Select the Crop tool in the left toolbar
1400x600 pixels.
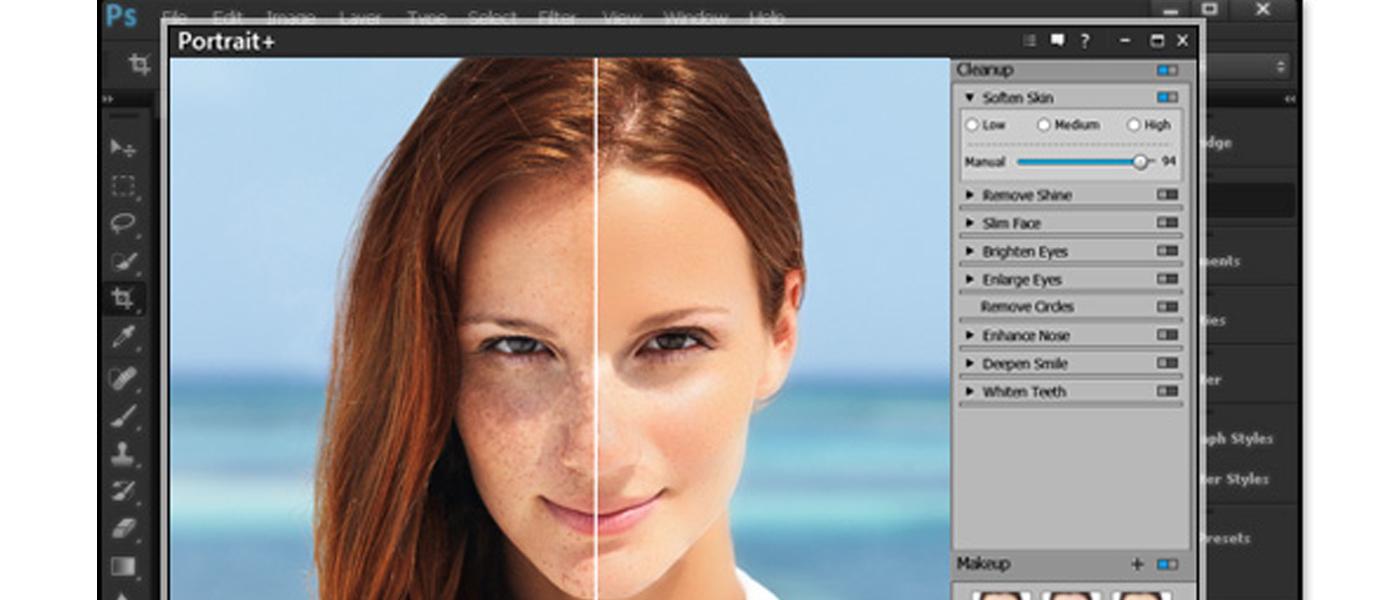tap(124, 299)
